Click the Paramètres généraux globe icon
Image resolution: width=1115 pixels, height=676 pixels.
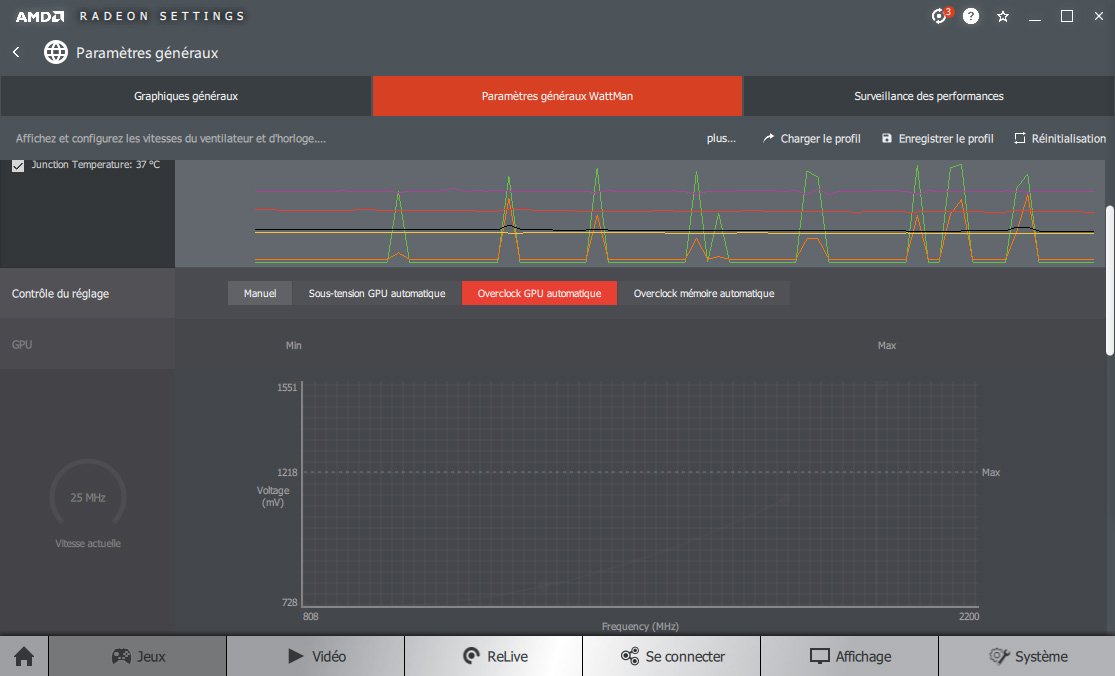point(56,53)
